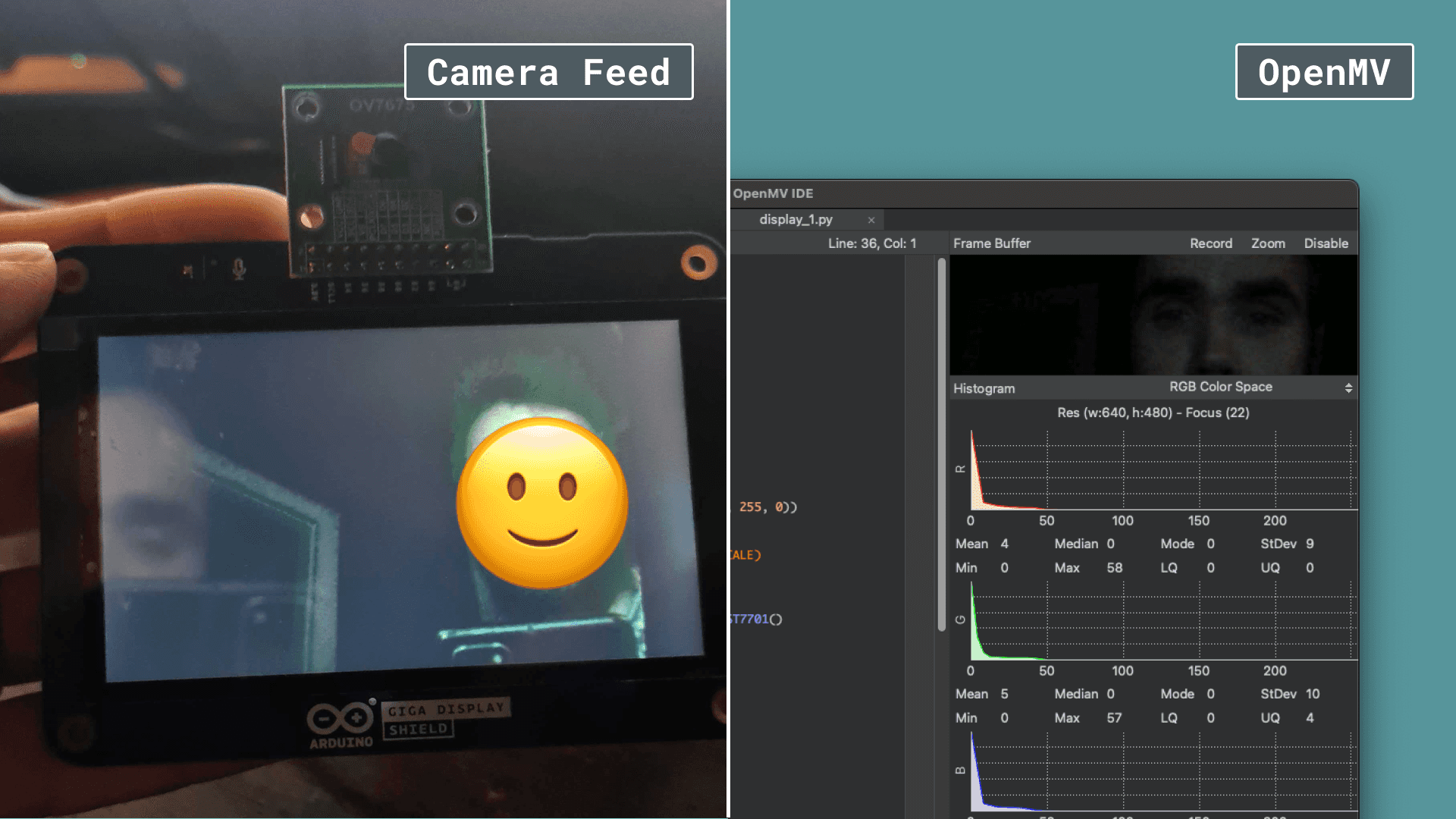
Task: Click the OpenMV label box
Action: click(x=1324, y=72)
